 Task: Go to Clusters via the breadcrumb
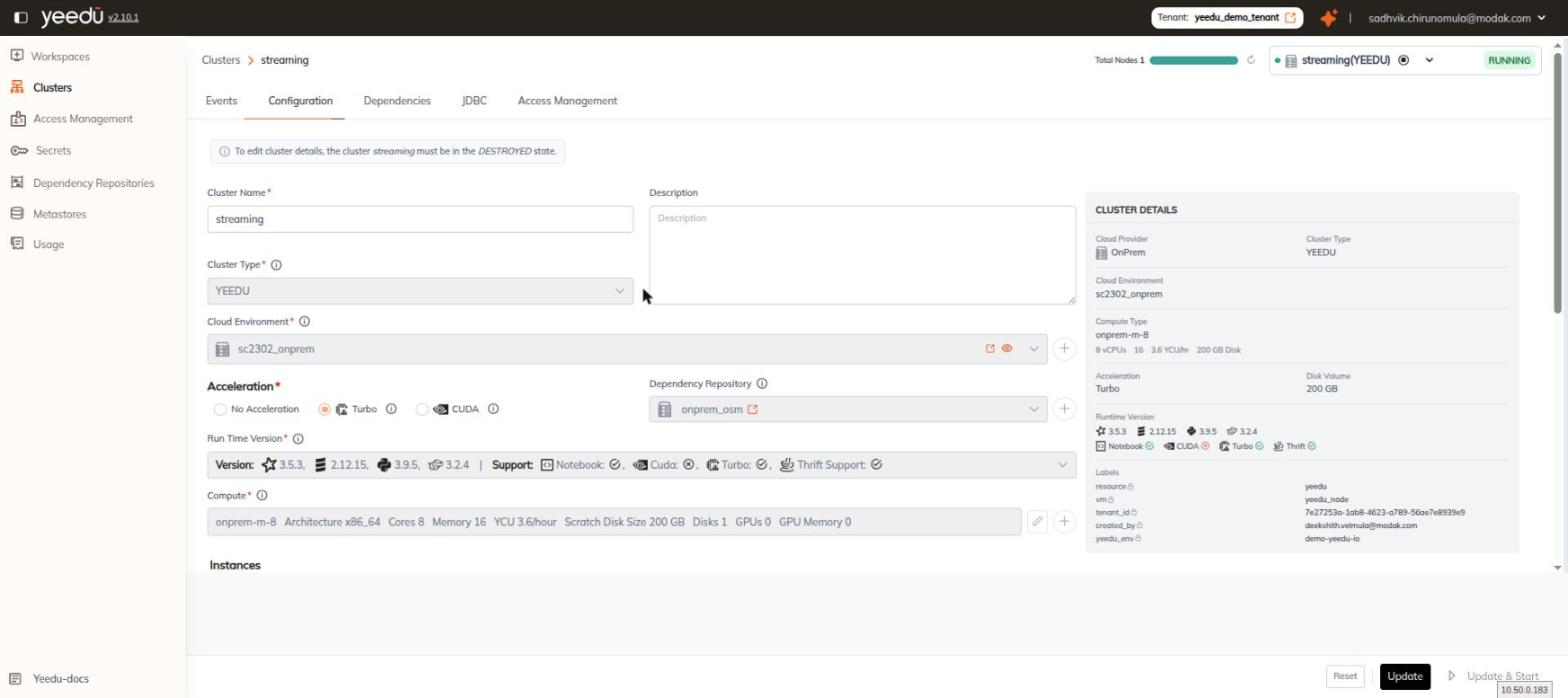tap(221, 60)
